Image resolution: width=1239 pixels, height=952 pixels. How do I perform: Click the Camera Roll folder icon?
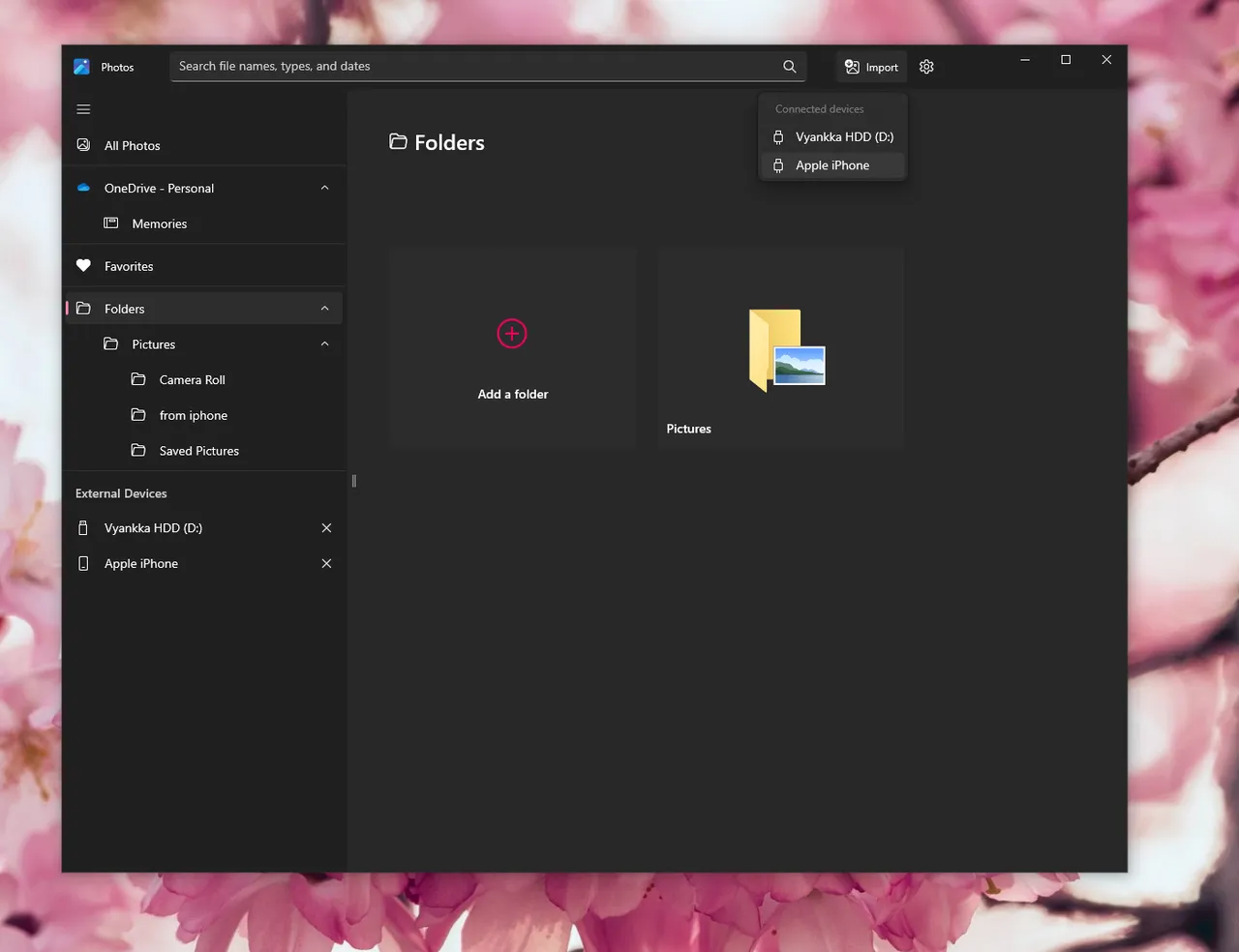pyautogui.click(x=138, y=380)
